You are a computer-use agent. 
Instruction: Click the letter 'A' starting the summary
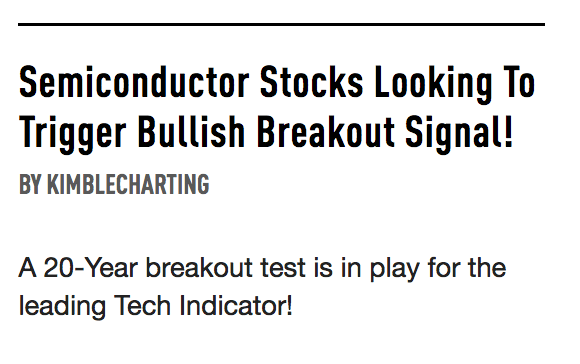27,268
